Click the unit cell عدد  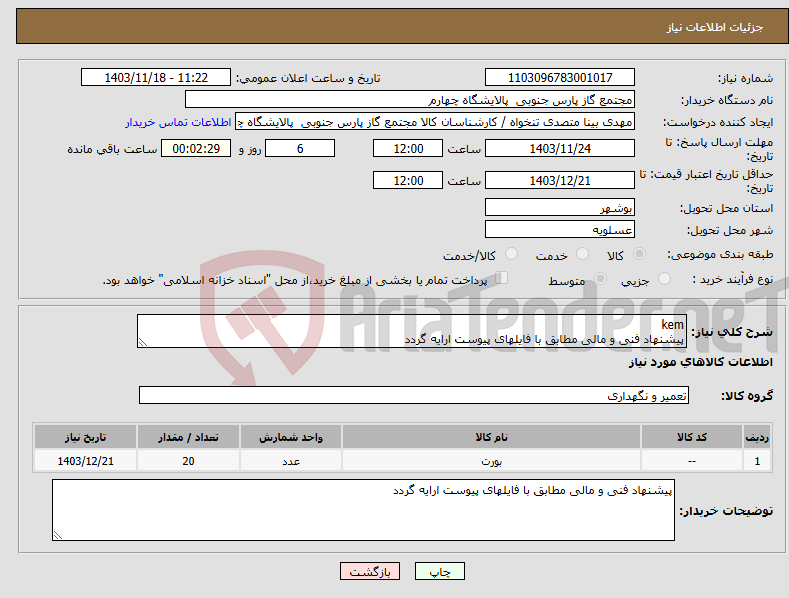coord(291,461)
